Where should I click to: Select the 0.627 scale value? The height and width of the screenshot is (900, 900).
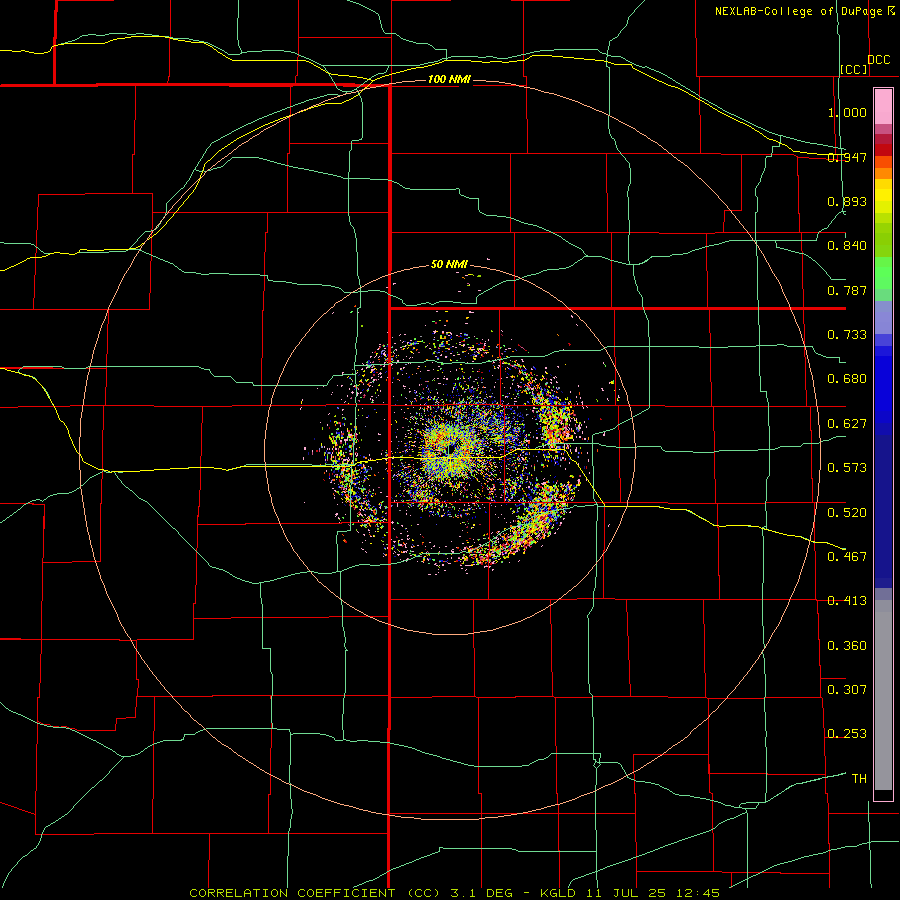tap(847, 424)
